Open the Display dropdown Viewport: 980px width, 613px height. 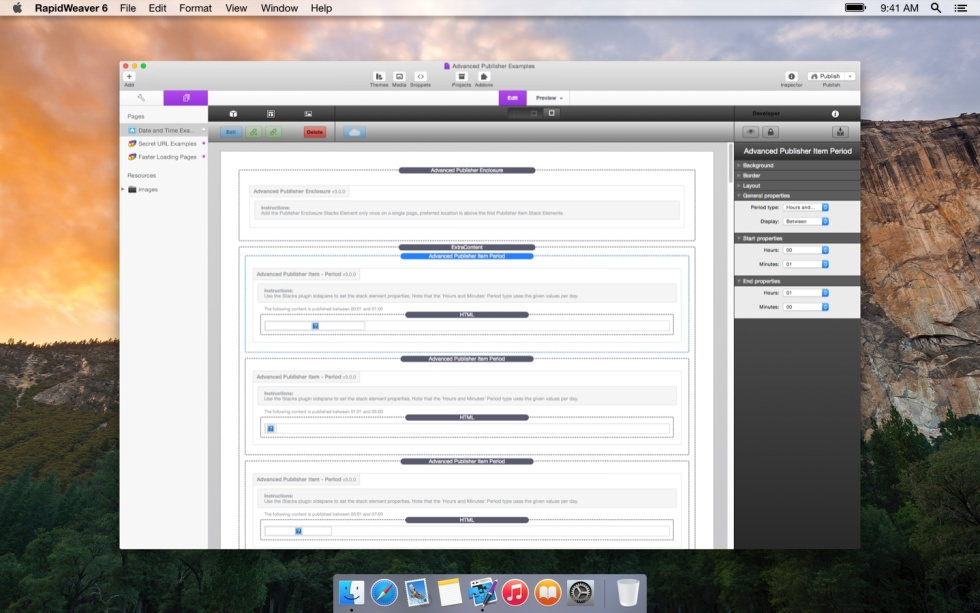click(x=806, y=221)
